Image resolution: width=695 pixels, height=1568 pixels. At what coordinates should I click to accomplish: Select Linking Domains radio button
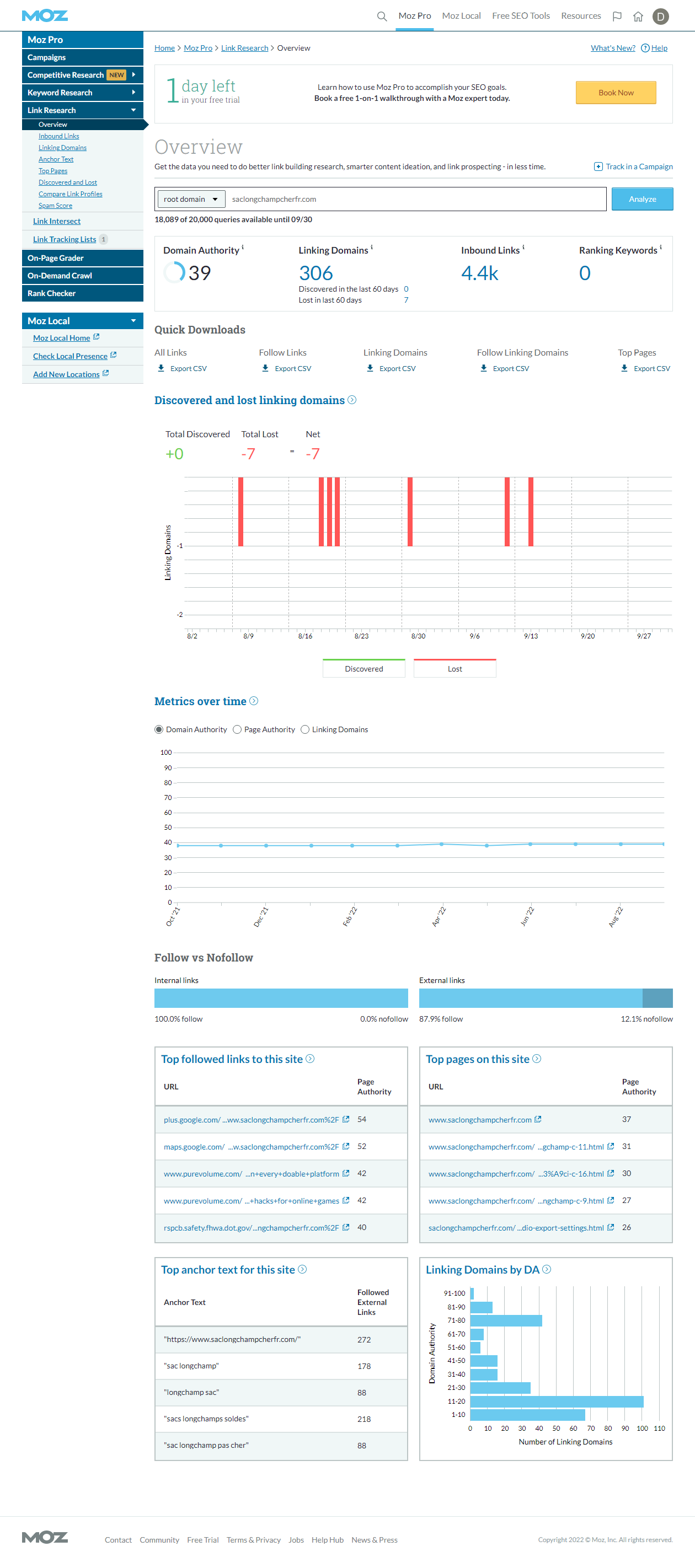pos(305,729)
